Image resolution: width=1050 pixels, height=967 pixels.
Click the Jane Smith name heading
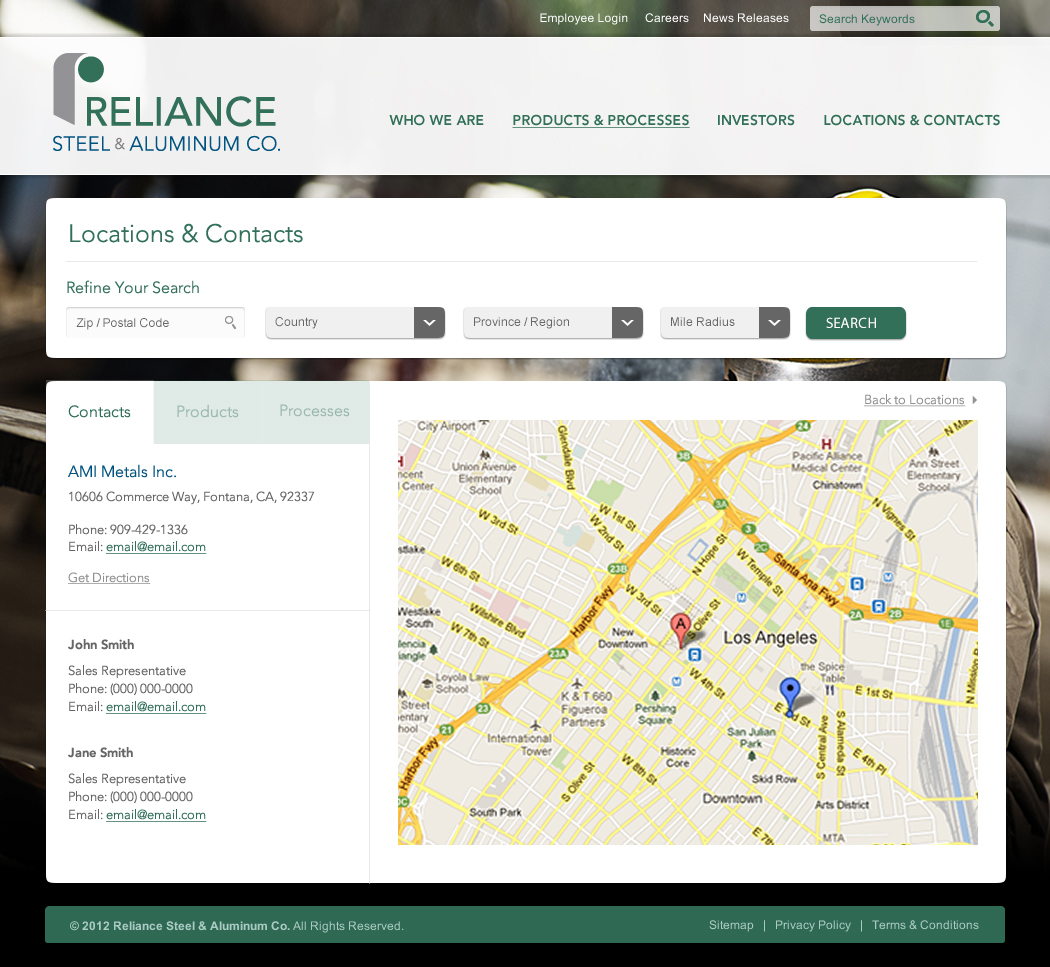click(x=100, y=753)
